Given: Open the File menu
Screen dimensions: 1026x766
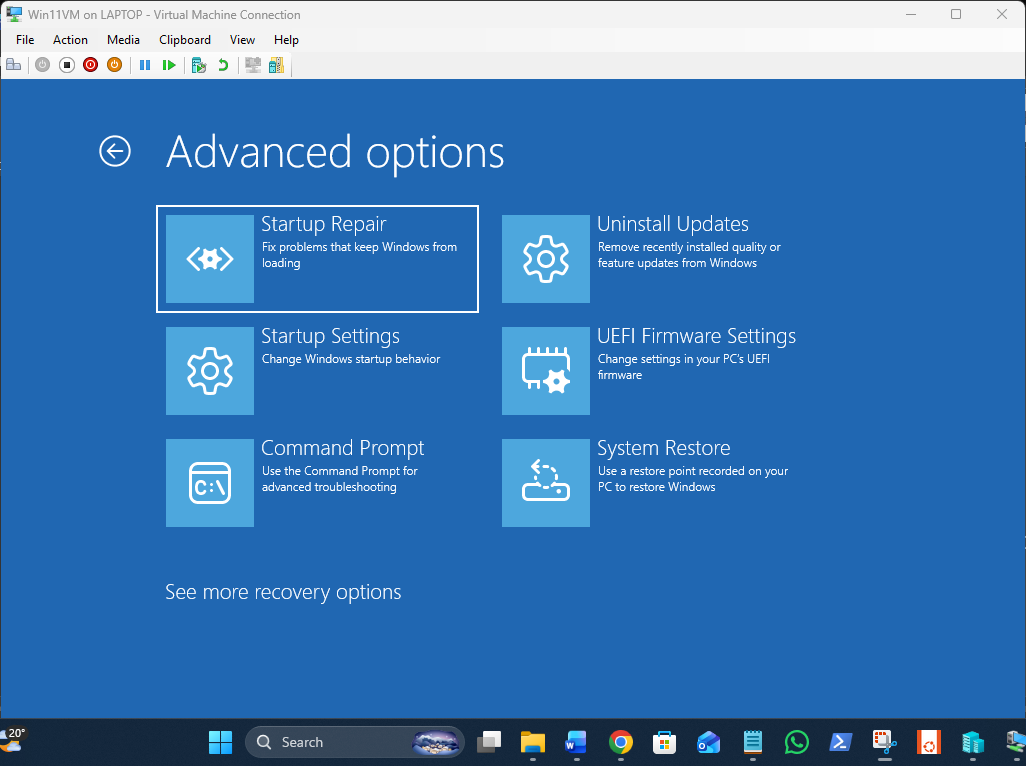Looking at the screenshot, I should (25, 40).
